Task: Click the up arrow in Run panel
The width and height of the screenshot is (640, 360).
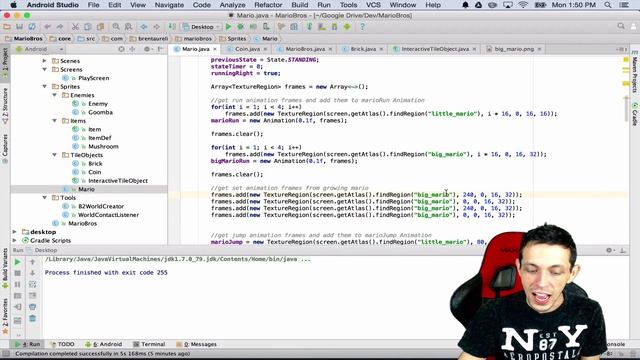Action: pyautogui.click(x=33, y=262)
